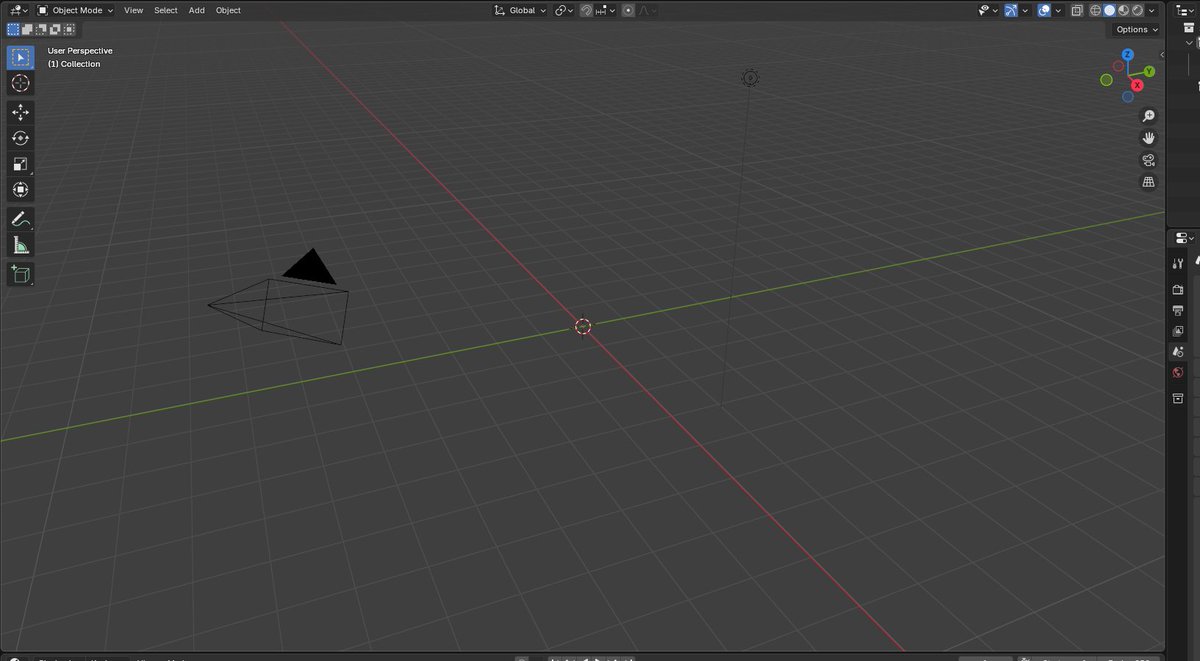Click the blue Z axis gizmo ball
Screen dimensions: 1200x661
pyautogui.click(x=1127, y=55)
